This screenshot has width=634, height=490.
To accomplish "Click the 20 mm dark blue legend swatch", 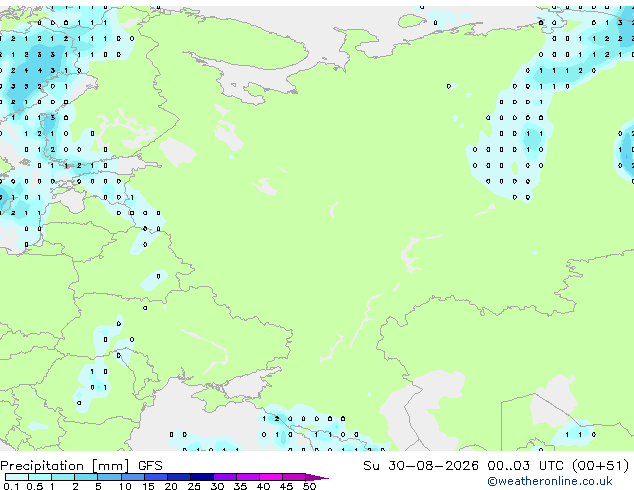I will (x=178, y=477).
